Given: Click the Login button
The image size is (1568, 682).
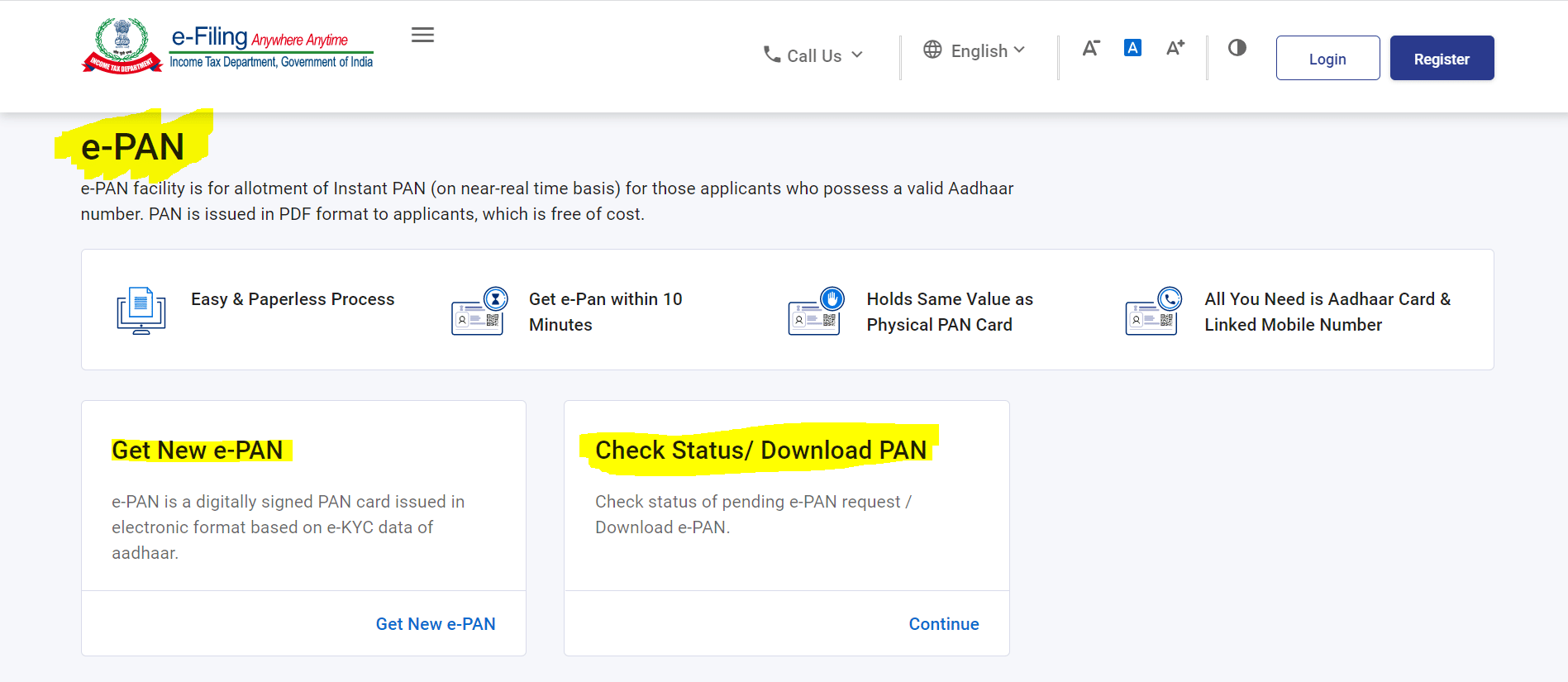Looking at the screenshot, I should click(x=1327, y=58).
